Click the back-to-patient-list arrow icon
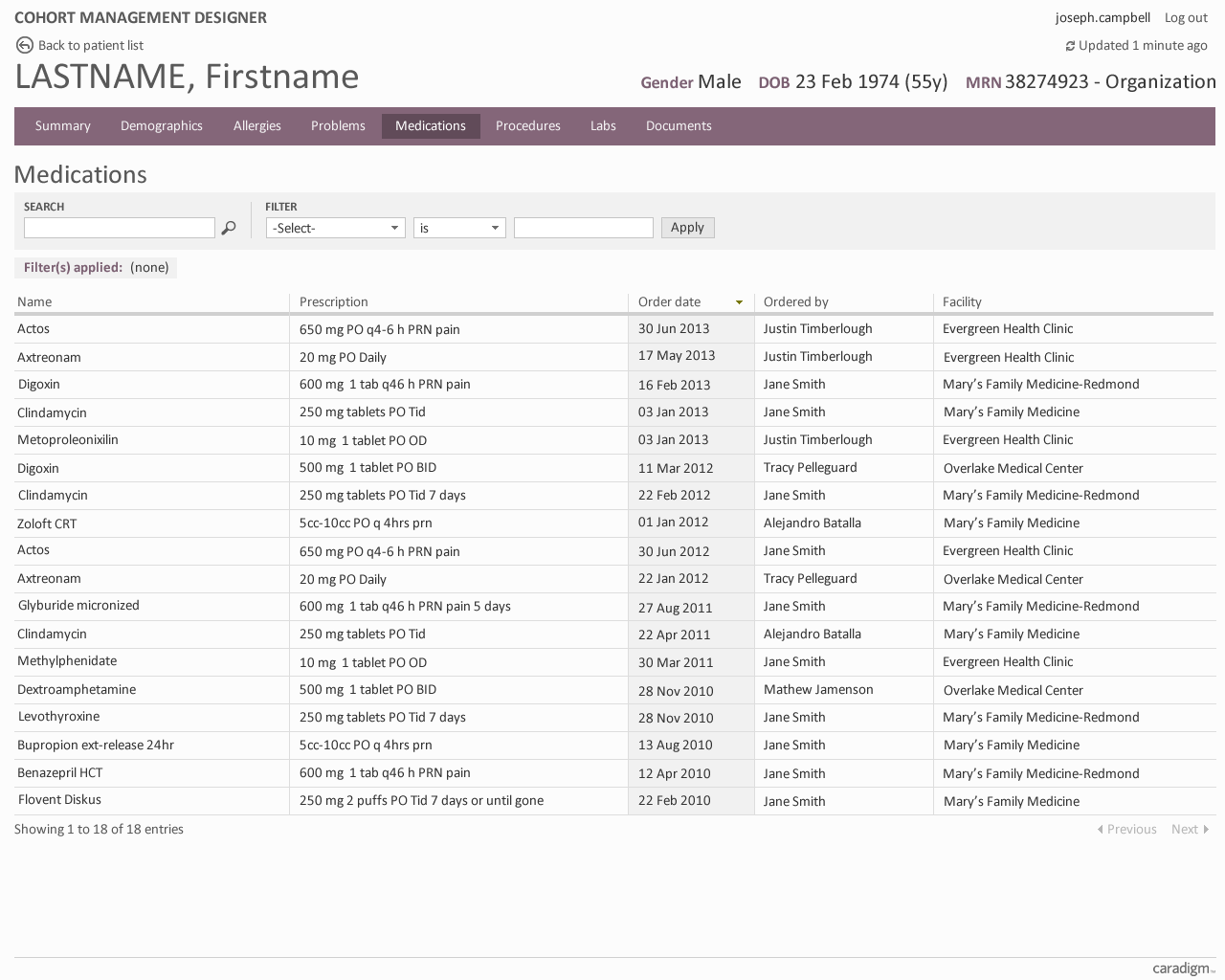This screenshot has height=980, width=1225. (22, 45)
